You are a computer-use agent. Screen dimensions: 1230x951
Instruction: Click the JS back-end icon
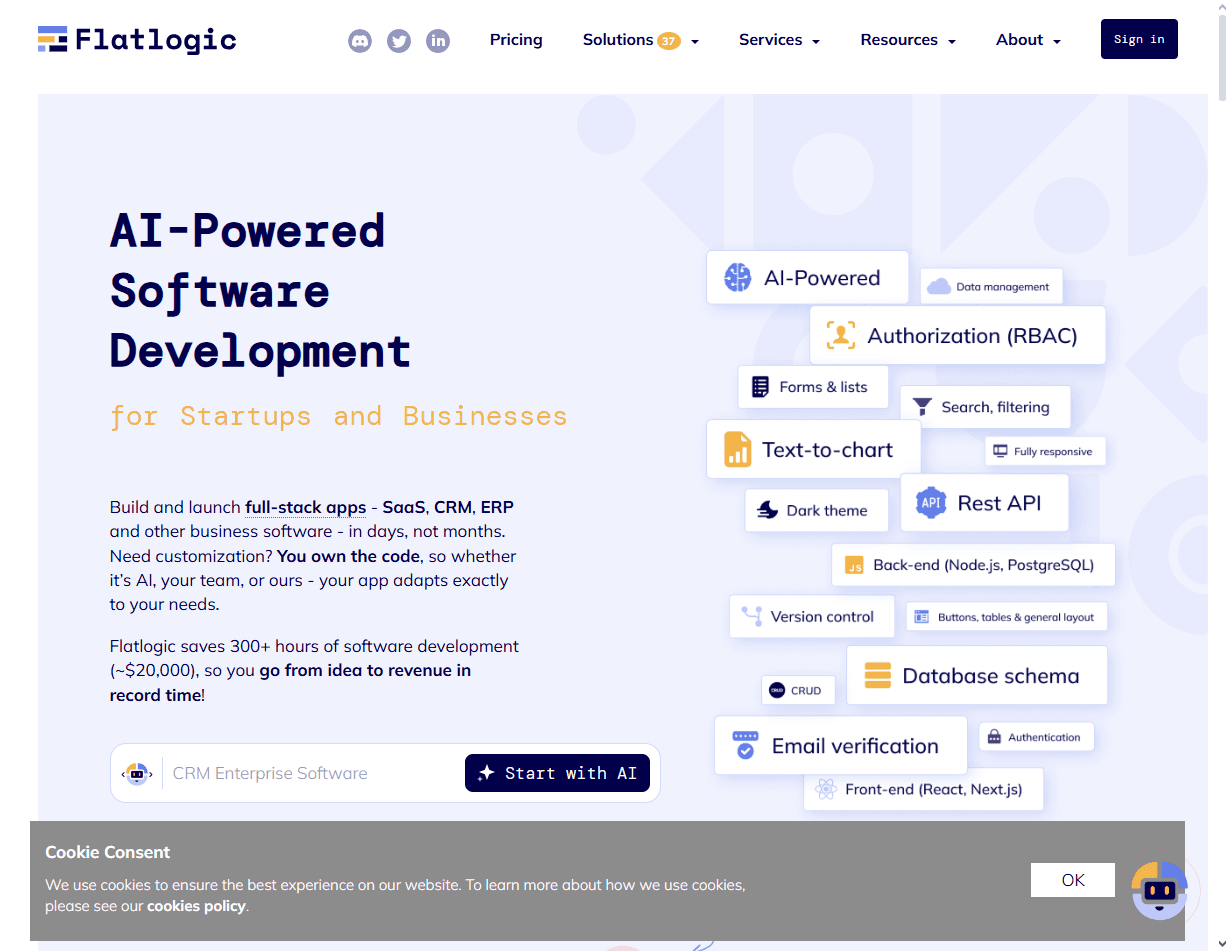[854, 565]
